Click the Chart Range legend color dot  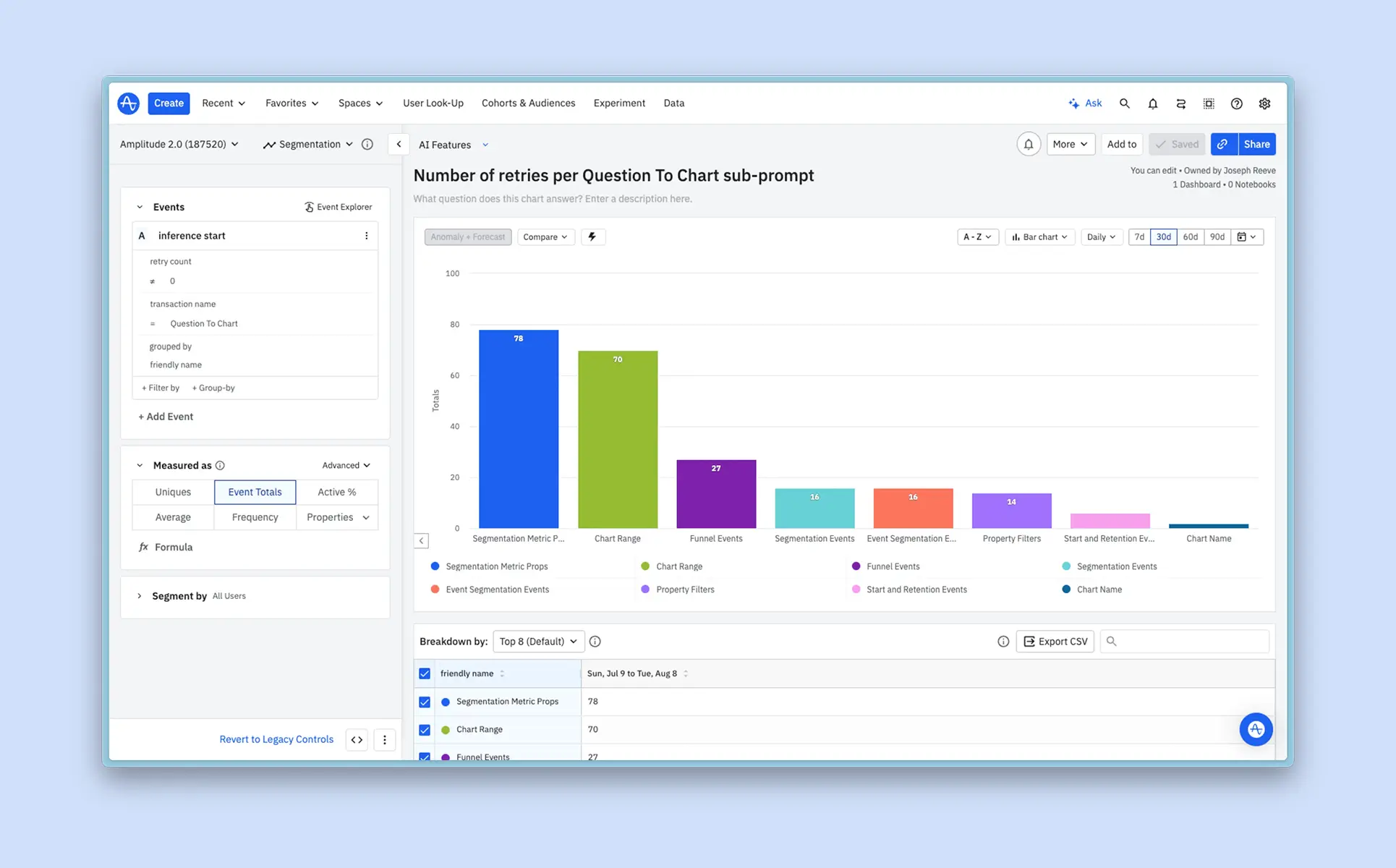(645, 566)
